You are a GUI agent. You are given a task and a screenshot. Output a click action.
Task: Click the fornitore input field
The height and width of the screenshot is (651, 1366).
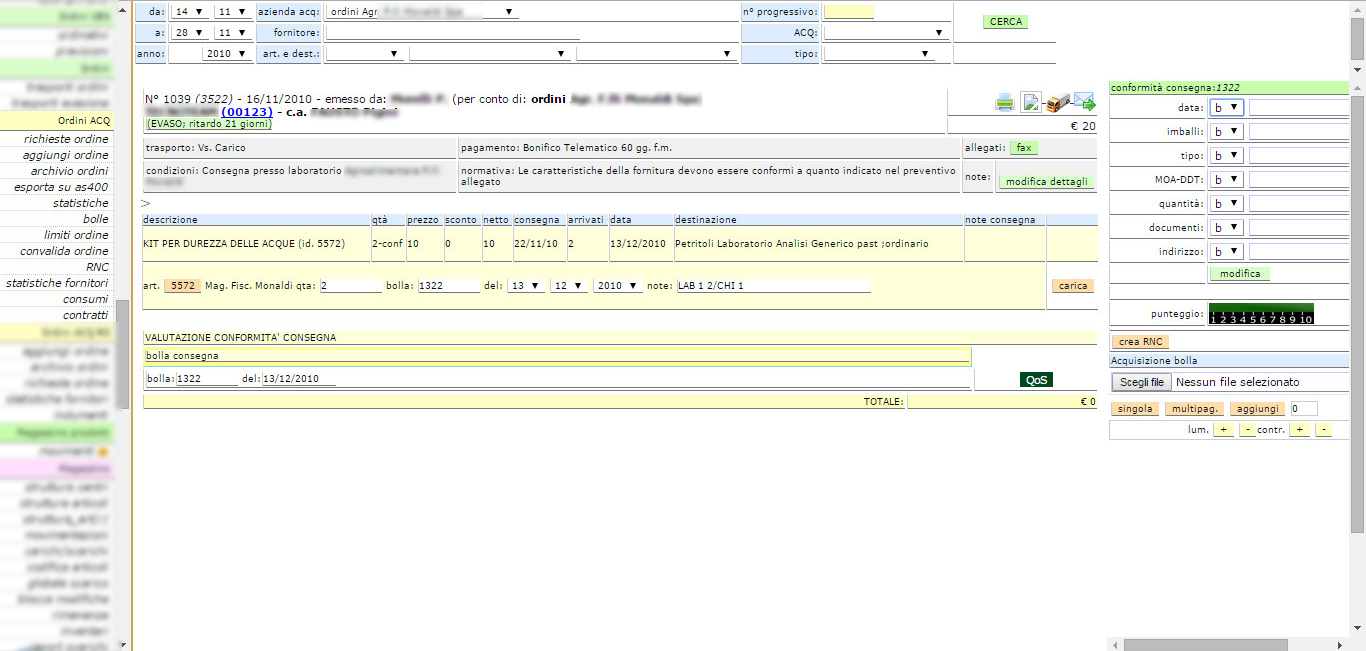(x=452, y=33)
